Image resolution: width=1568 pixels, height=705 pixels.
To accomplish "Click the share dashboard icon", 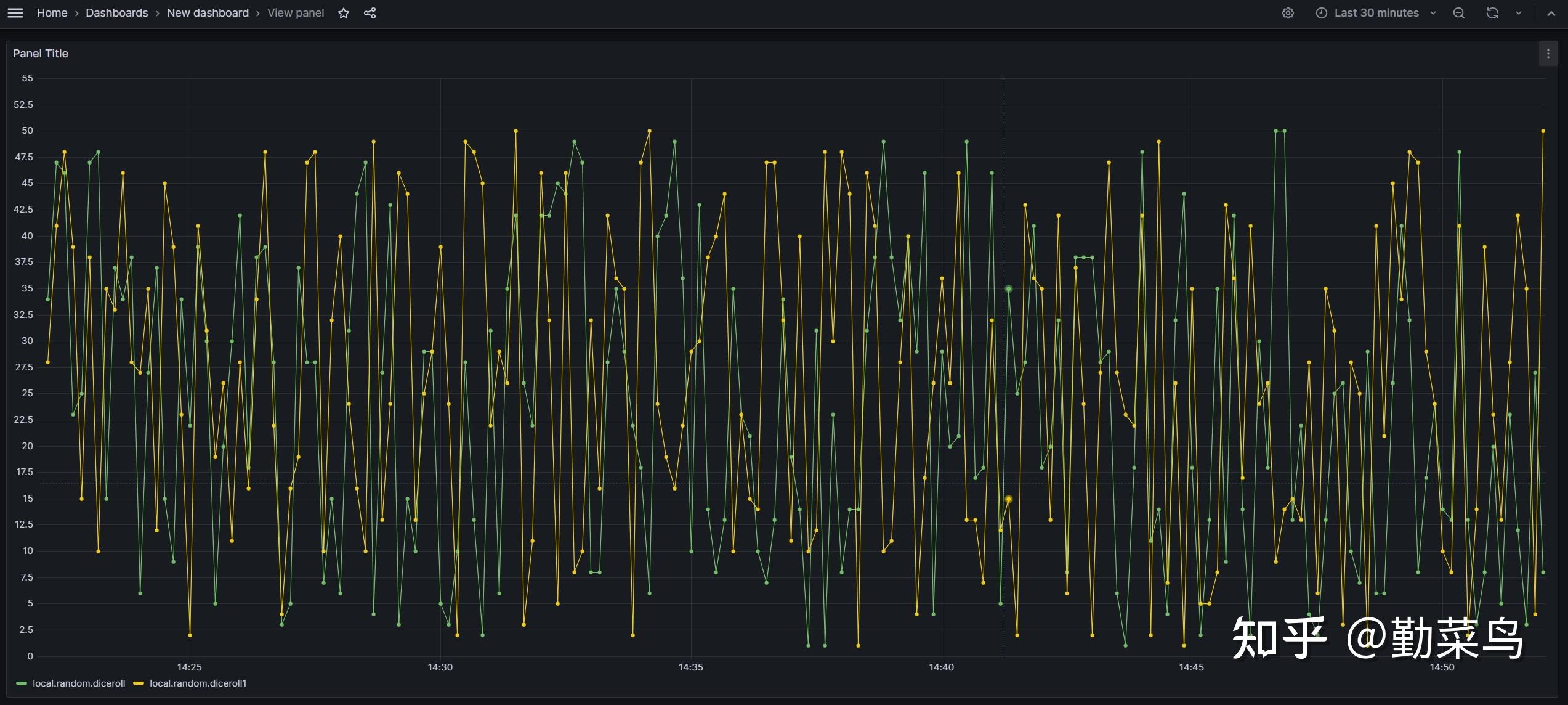I will [370, 13].
